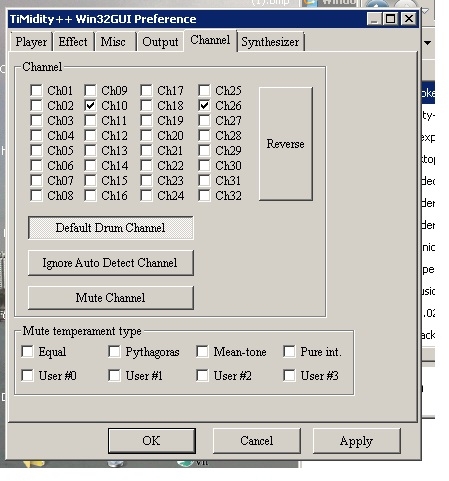Screen dimensions: 449x481
Task: Enable the Pure int. checkbox
Action: [289, 351]
